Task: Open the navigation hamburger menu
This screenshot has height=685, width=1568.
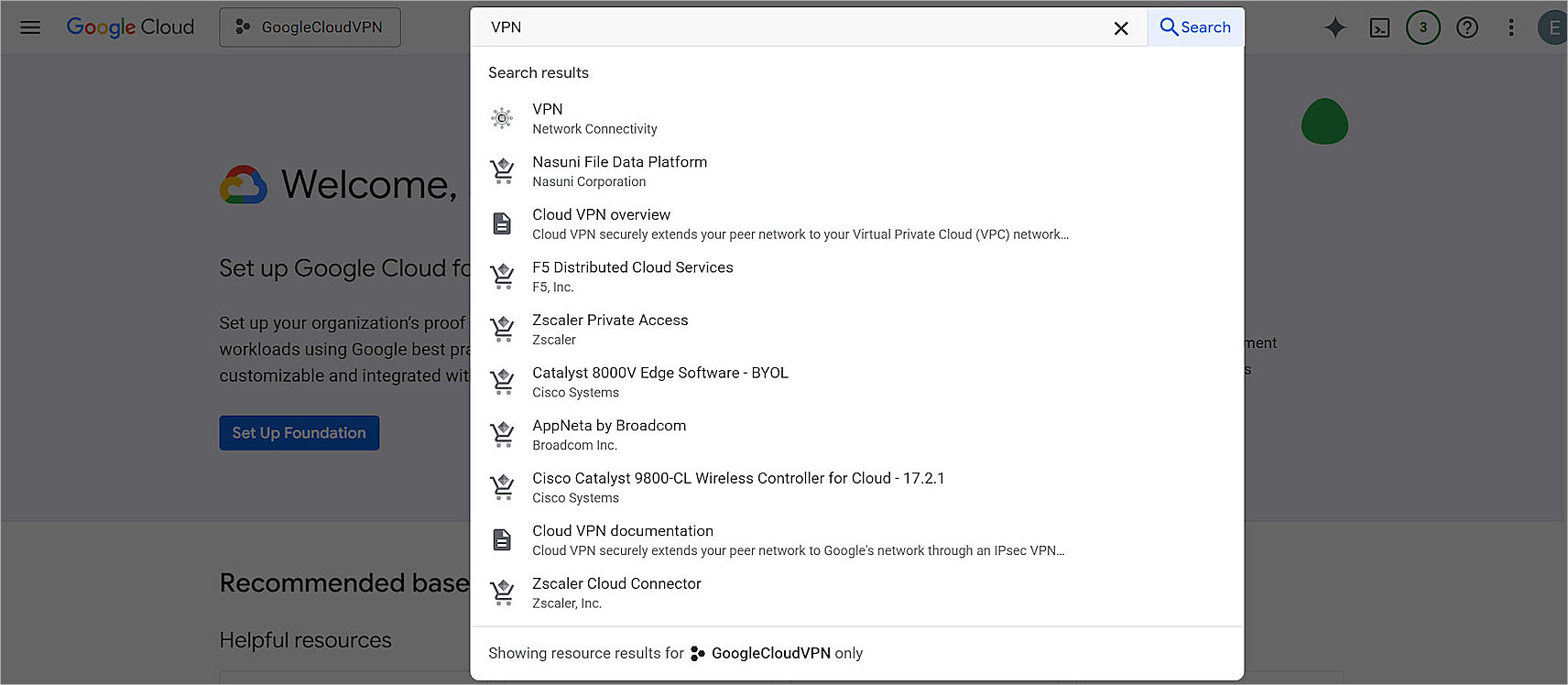Action: [30, 27]
